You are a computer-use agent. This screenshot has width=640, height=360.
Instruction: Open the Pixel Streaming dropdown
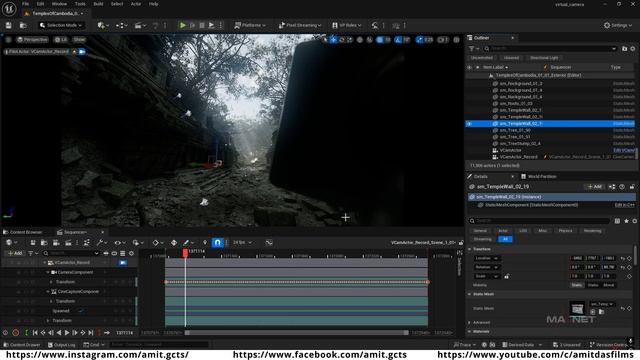point(300,25)
